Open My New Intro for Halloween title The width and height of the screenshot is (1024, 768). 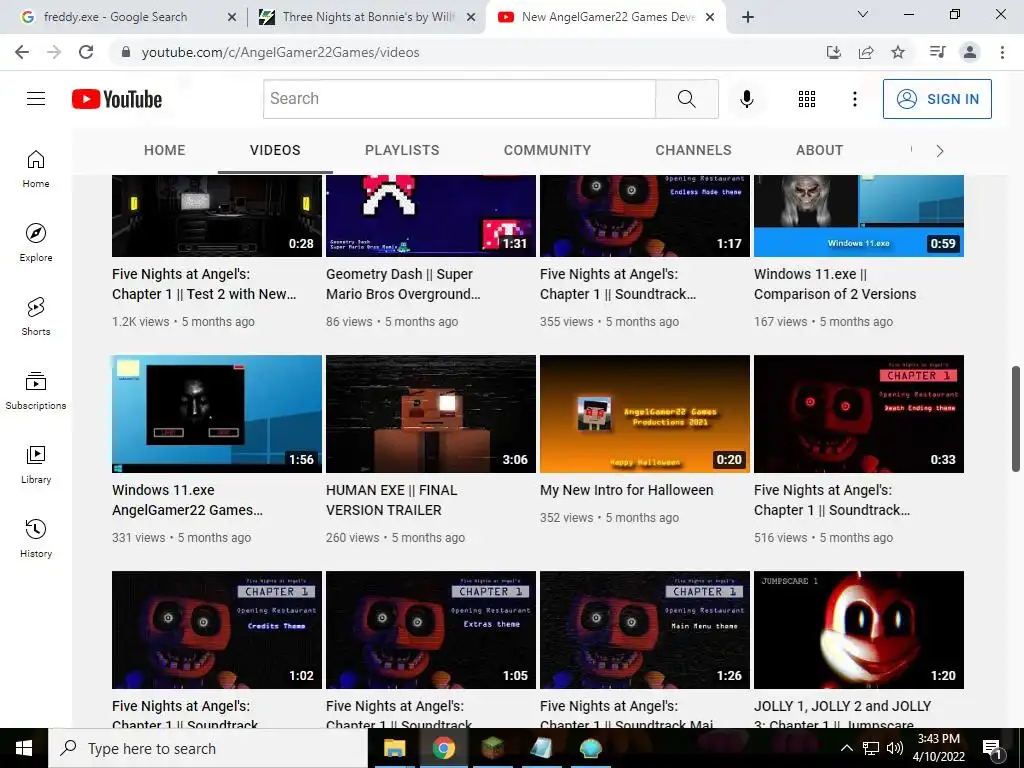(x=626, y=490)
